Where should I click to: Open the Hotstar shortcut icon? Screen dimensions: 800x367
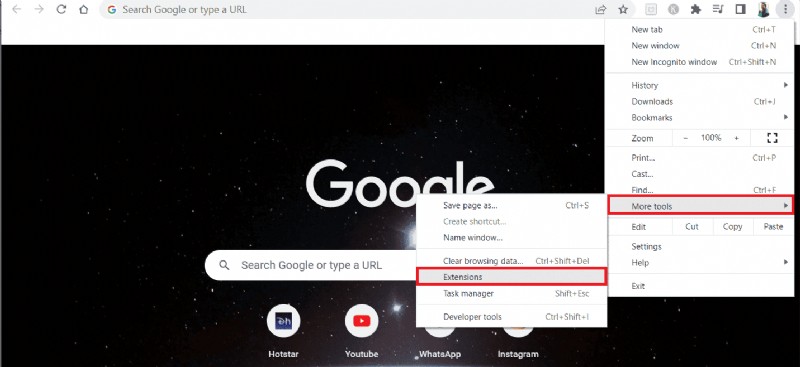point(283,321)
